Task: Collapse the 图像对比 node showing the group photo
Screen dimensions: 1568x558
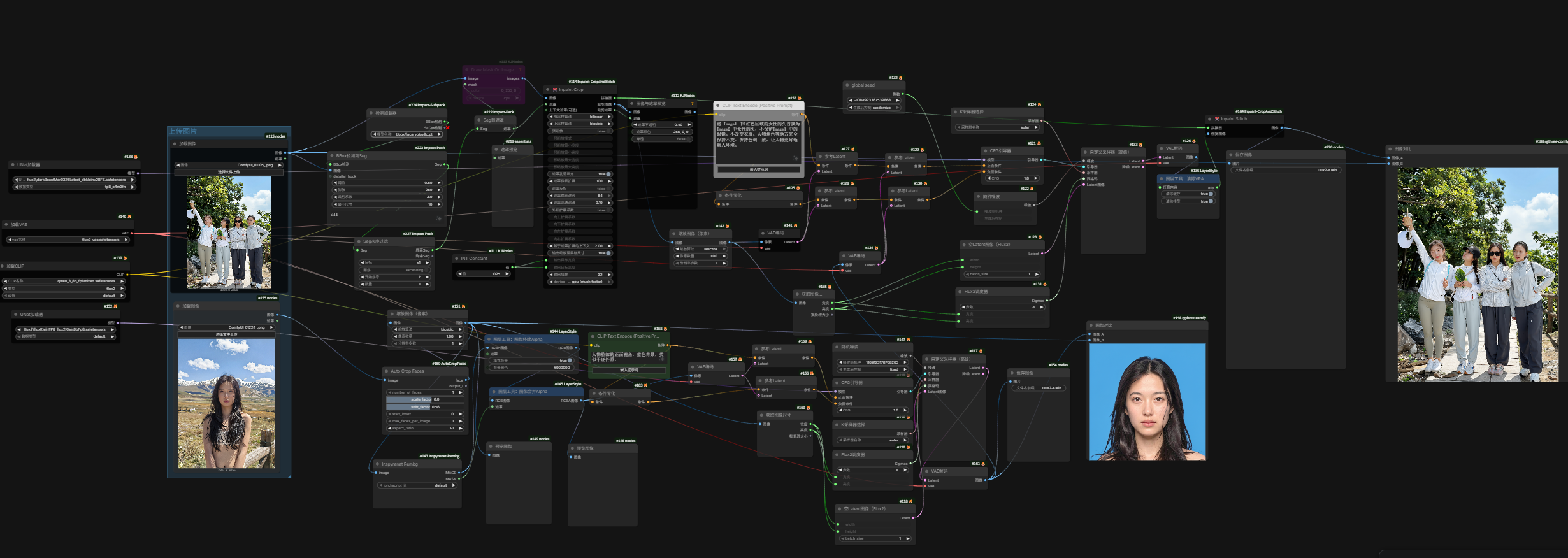Action: click(1390, 149)
